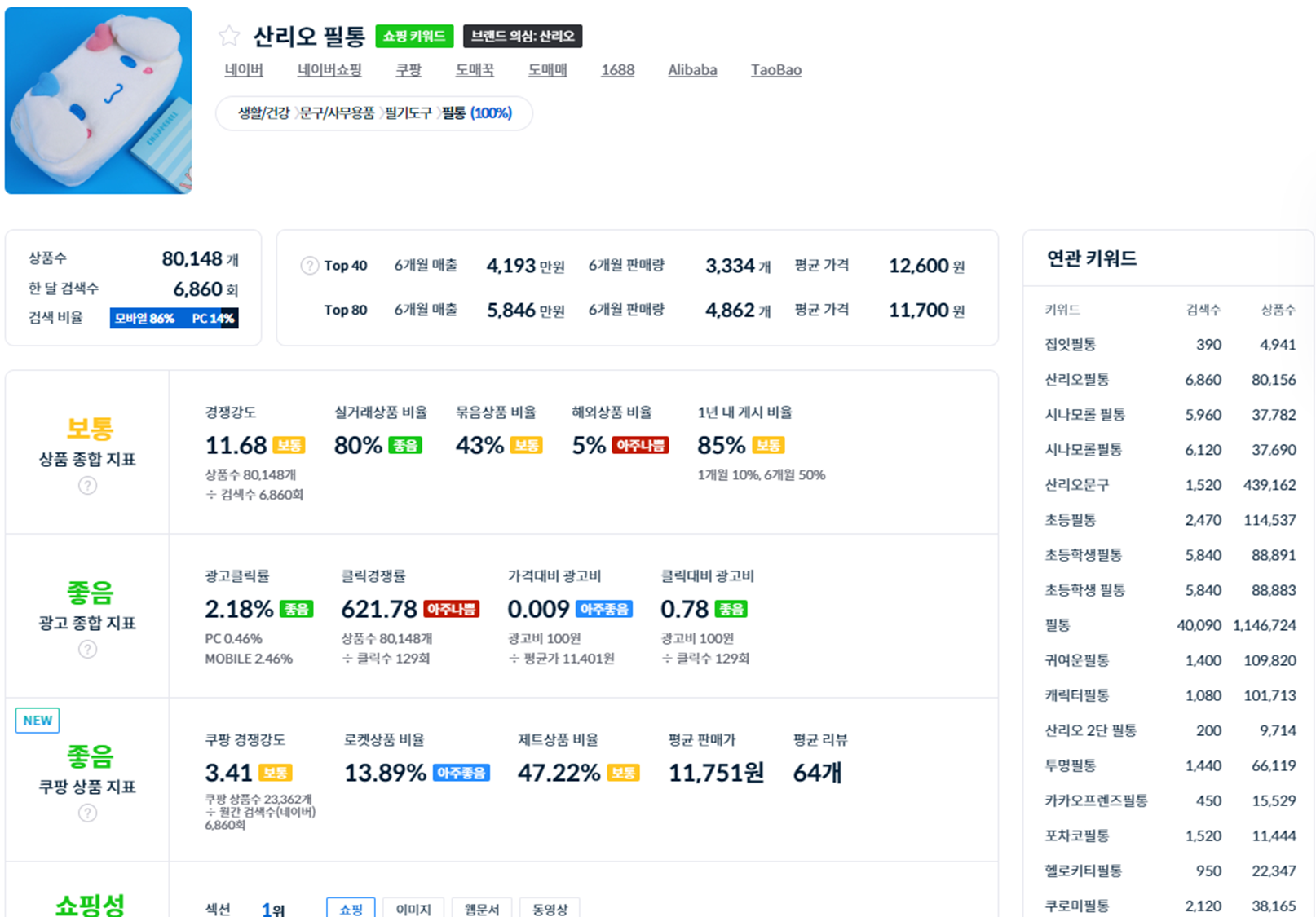Click the 아주좋음 badge next to 로켓상품 비율 13.89%
The image size is (1316, 917).
tap(461, 773)
